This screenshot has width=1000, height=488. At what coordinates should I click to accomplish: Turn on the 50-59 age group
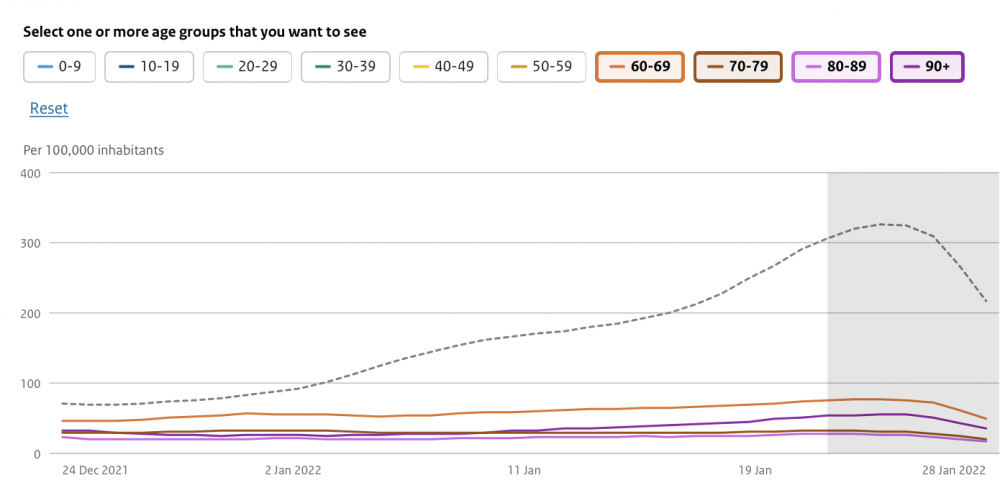pos(541,66)
